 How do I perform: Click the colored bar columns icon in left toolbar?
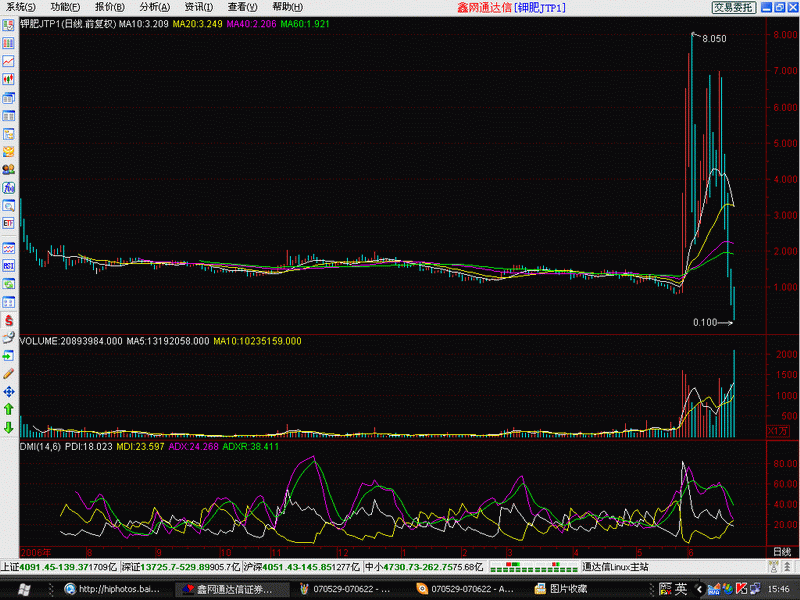pyautogui.click(x=8, y=43)
